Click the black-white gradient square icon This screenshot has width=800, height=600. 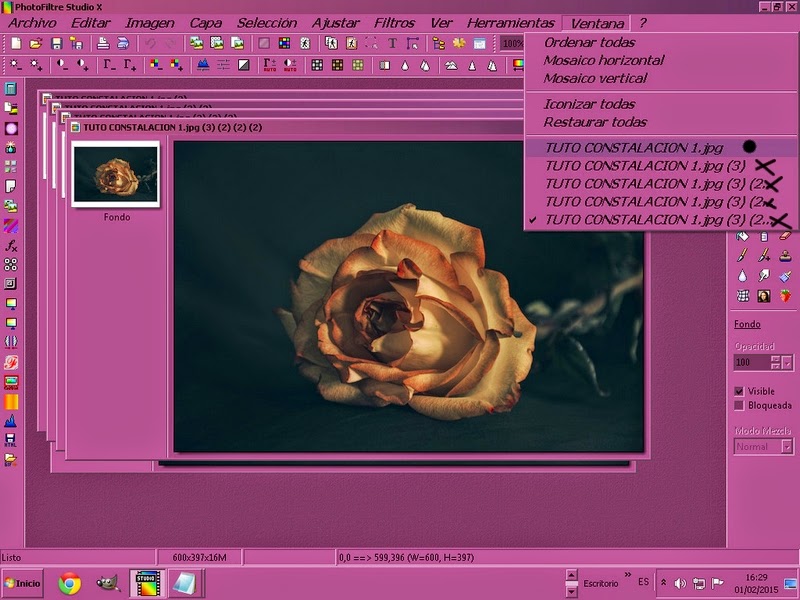244,65
